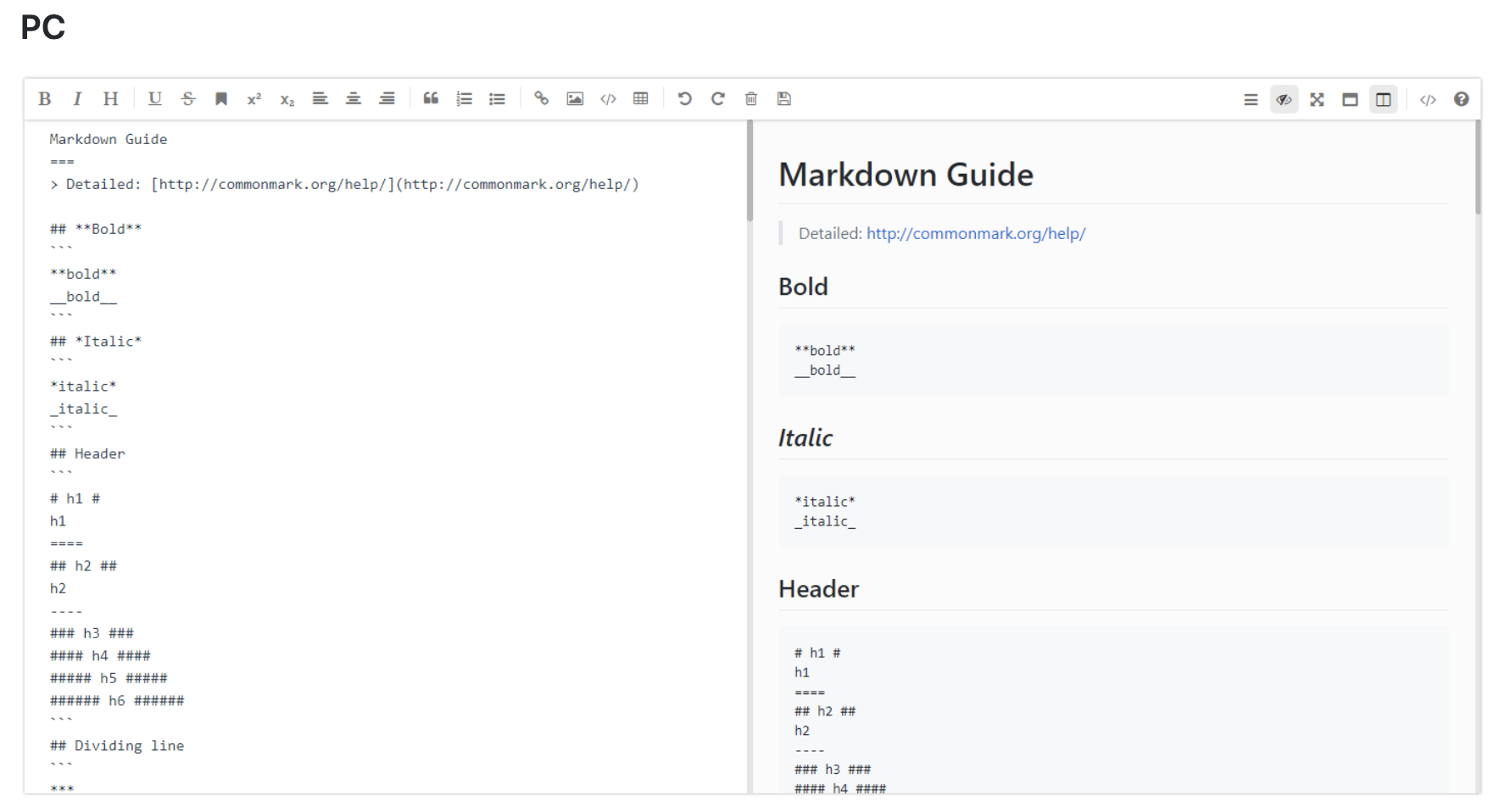The width and height of the screenshot is (1499, 812).
Task: Click the '## h2 ##' editor line
Action: (83, 566)
